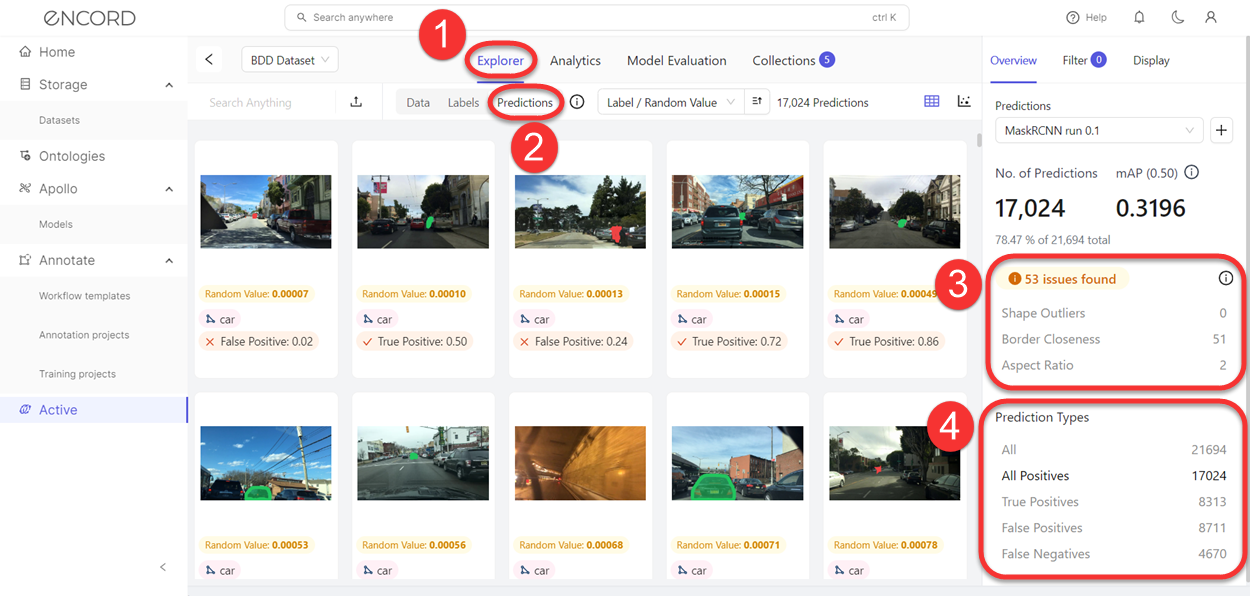This screenshot has height=596, width=1250.
Task: Open the notifications bell icon
Action: click(x=1140, y=18)
